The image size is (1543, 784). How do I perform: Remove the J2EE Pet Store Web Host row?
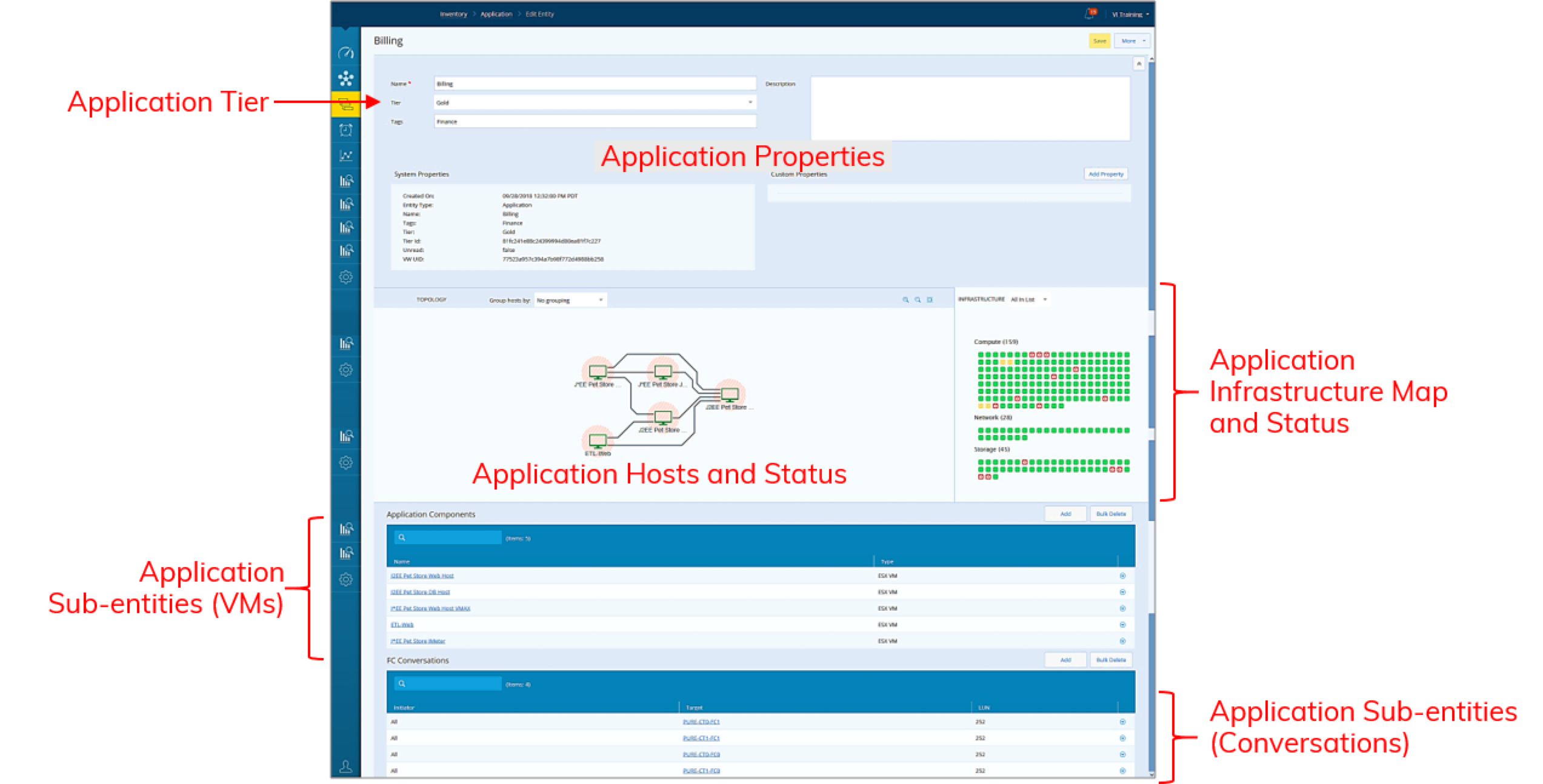(1122, 576)
